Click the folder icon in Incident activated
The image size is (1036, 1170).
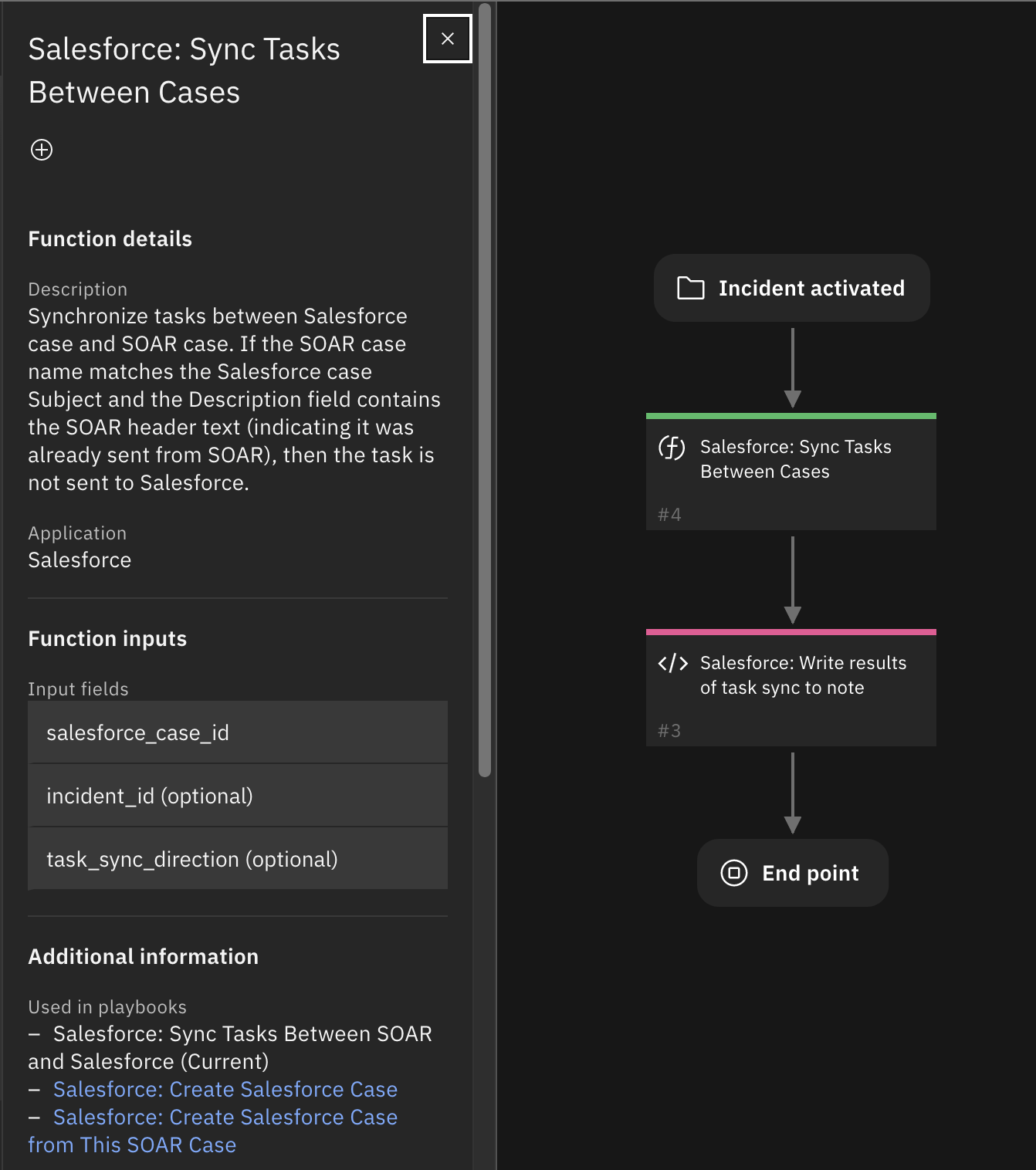click(690, 288)
